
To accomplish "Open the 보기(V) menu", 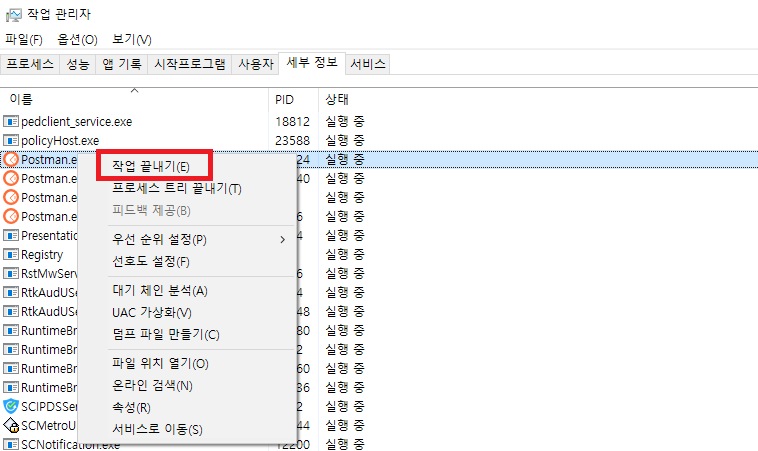I will pos(131,39).
